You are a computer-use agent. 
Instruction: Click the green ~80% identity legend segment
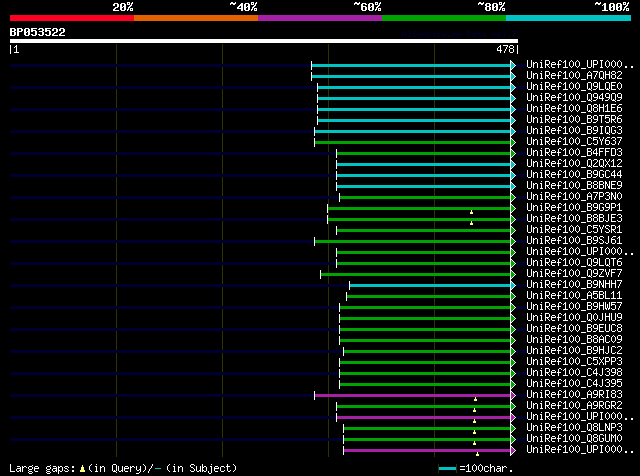click(444, 18)
